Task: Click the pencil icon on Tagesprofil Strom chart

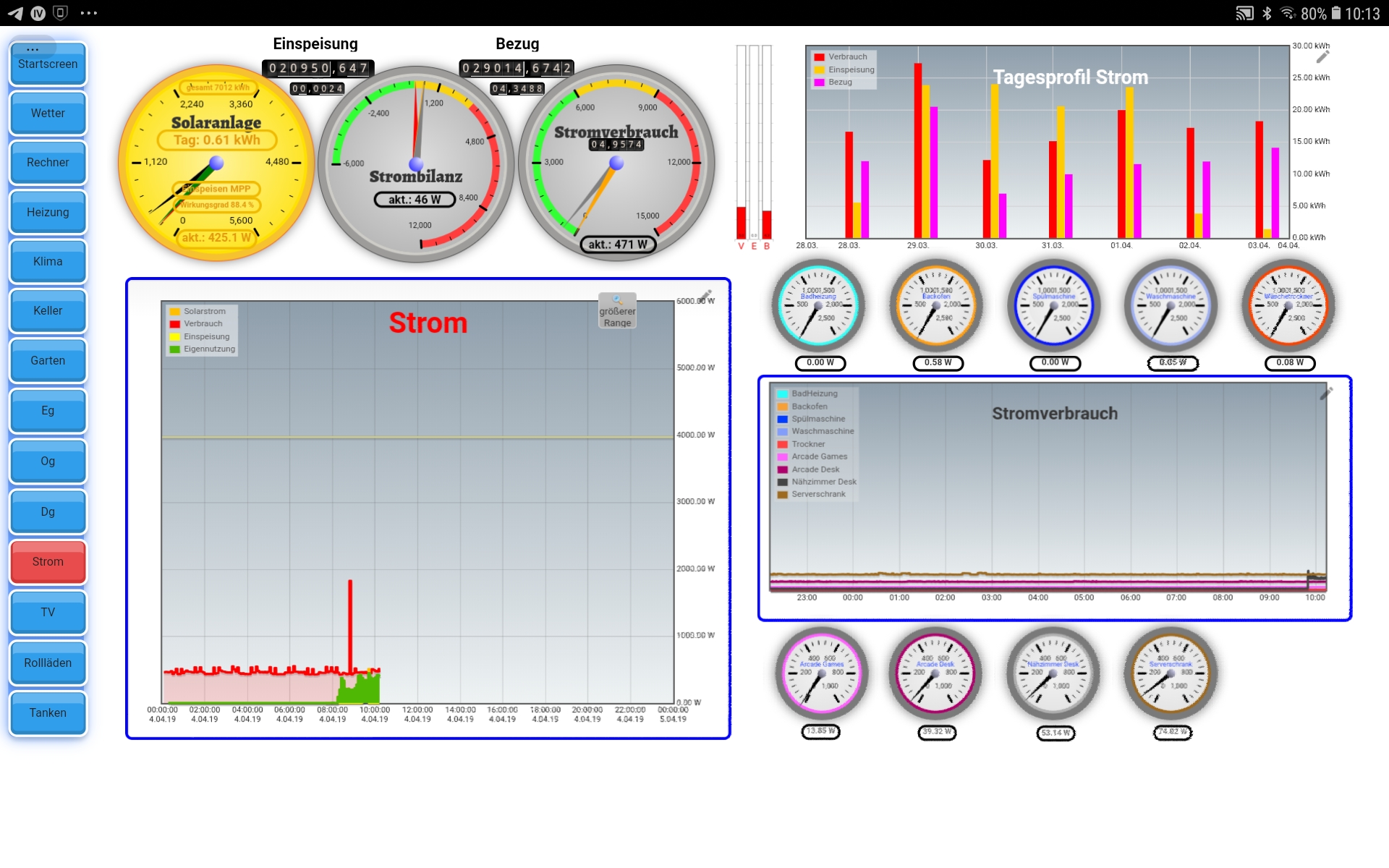Action: 1322,56
